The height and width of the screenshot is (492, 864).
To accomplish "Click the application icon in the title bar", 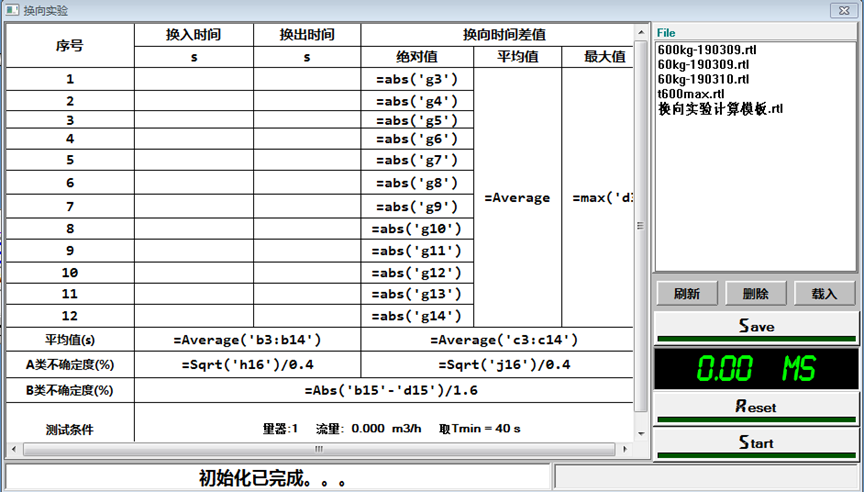I will coord(12,10).
